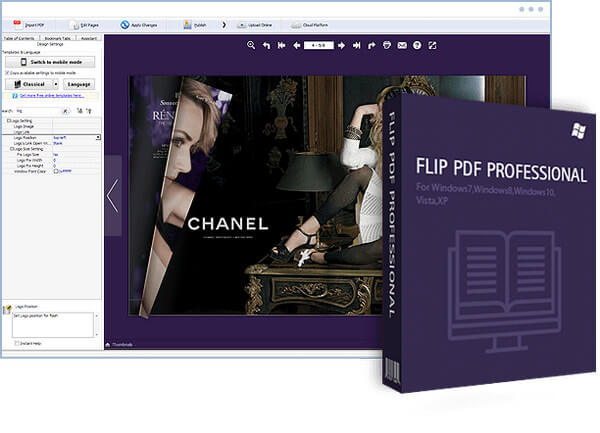Click the expand-all settings tree icon
Viewport: 600px width, 433px height.
[x=80, y=111]
